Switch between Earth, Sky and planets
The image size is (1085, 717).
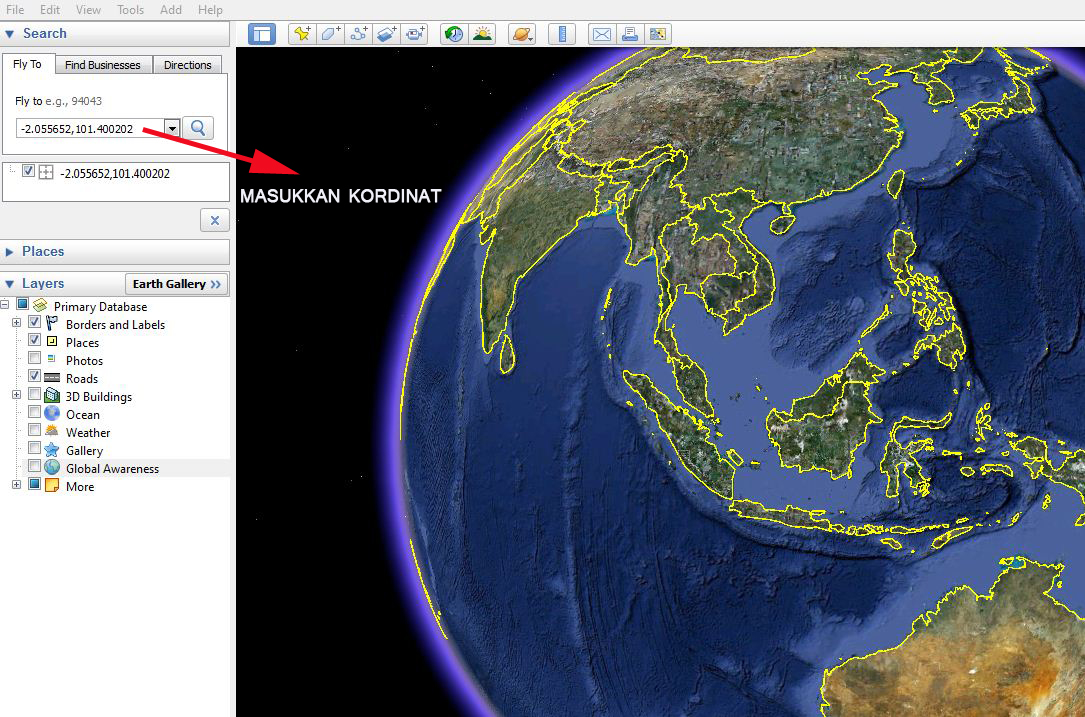click(x=522, y=34)
